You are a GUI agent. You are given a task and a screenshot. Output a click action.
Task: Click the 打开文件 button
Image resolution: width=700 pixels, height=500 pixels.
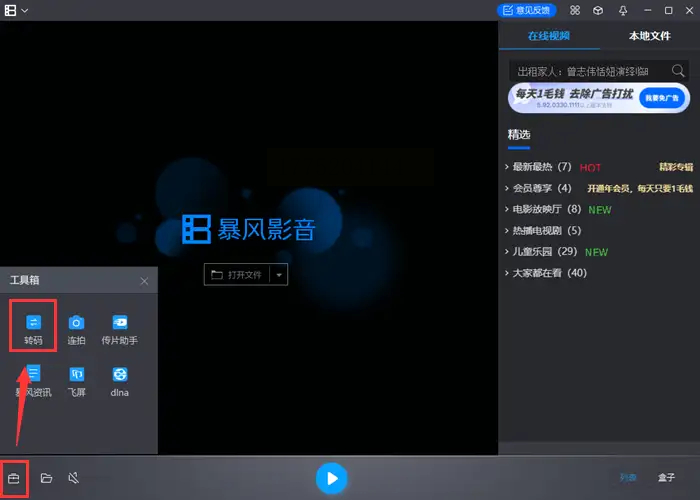click(237, 275)
